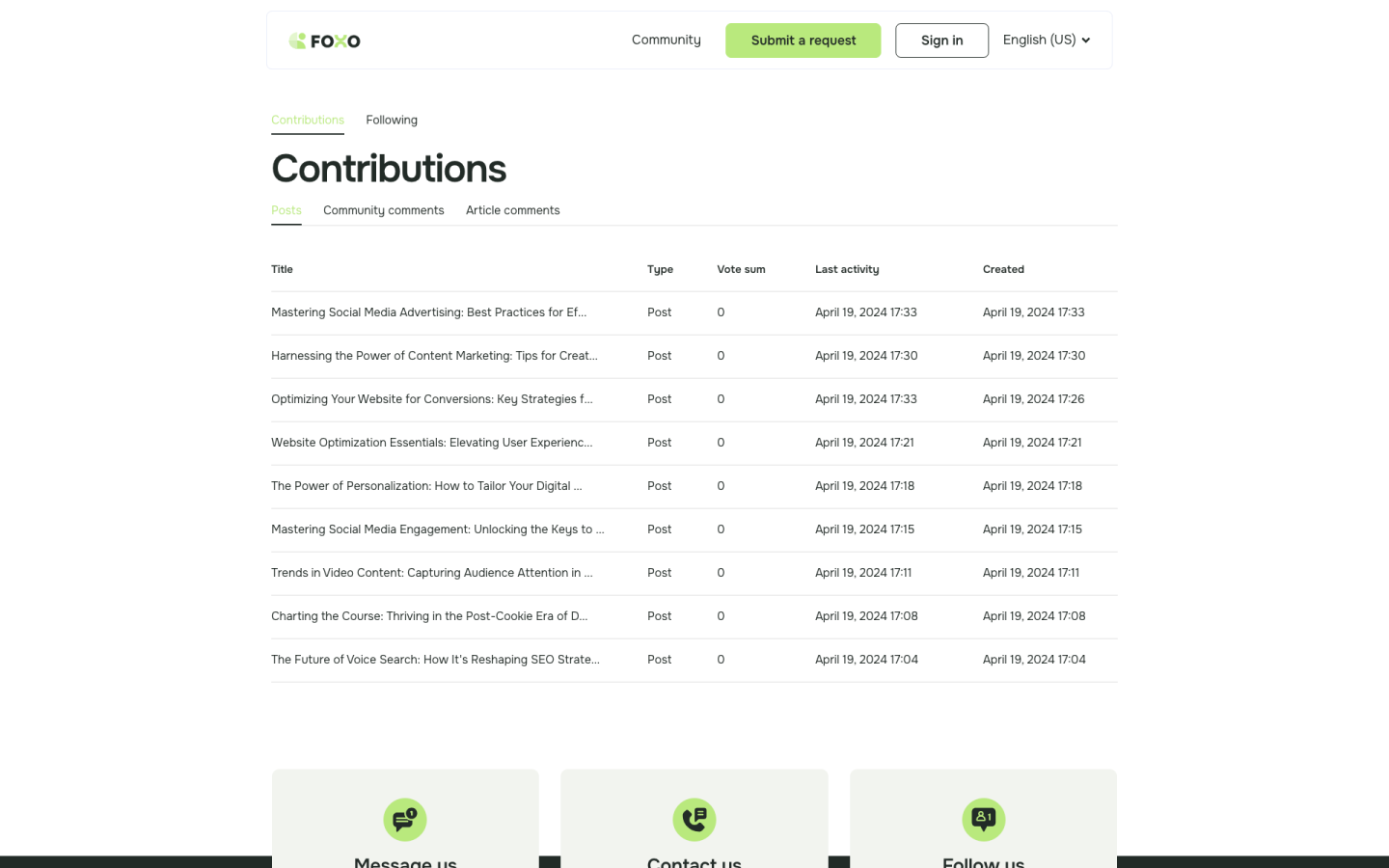
Task: Click the Message us chat icon
Action: tap(405, 820)
